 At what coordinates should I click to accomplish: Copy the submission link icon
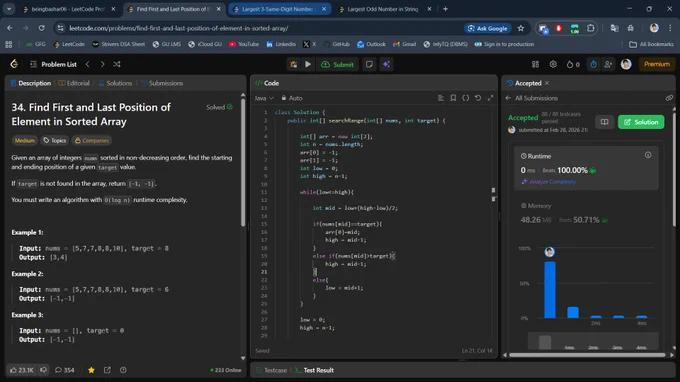tap(669, 98)
